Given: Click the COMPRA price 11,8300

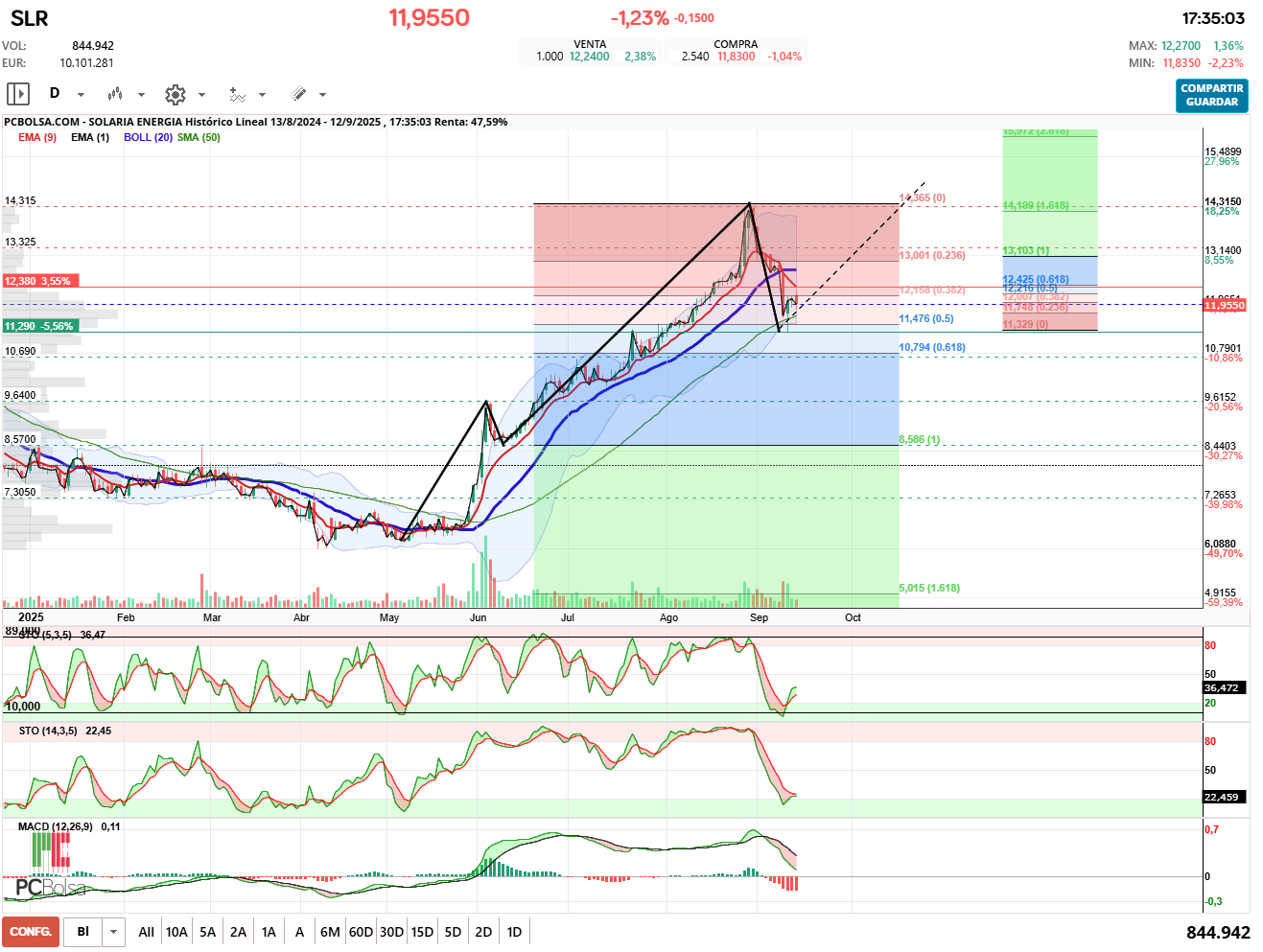Looking at the screenshot, I should [x=737, y=57].
